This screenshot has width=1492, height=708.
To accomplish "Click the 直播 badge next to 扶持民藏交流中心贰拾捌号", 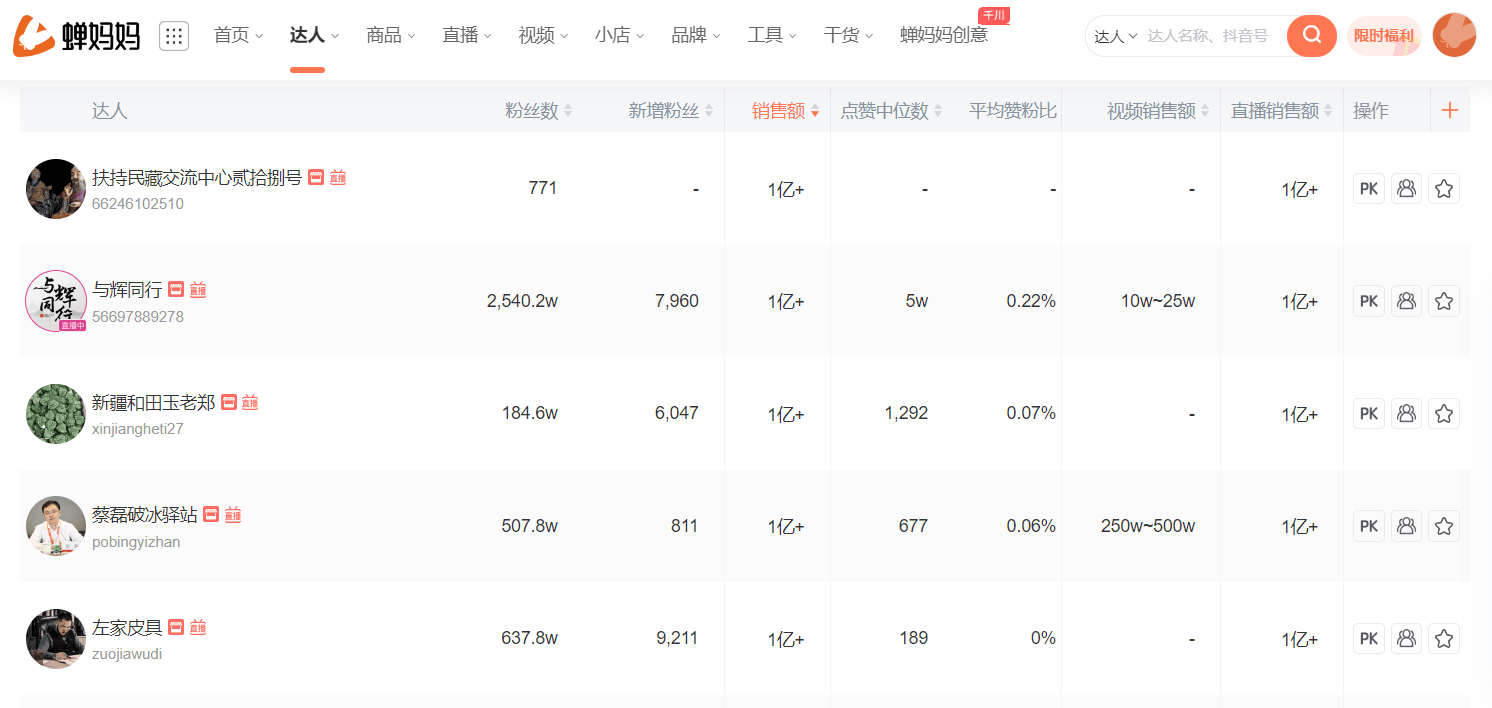I will click(338, 177).
